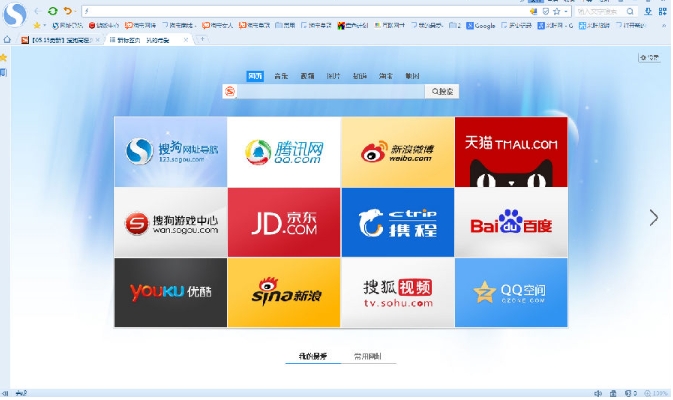673x400 pixels.
Task: Select the 我的最爱 tab under the tiles
Action: point(313,356)
